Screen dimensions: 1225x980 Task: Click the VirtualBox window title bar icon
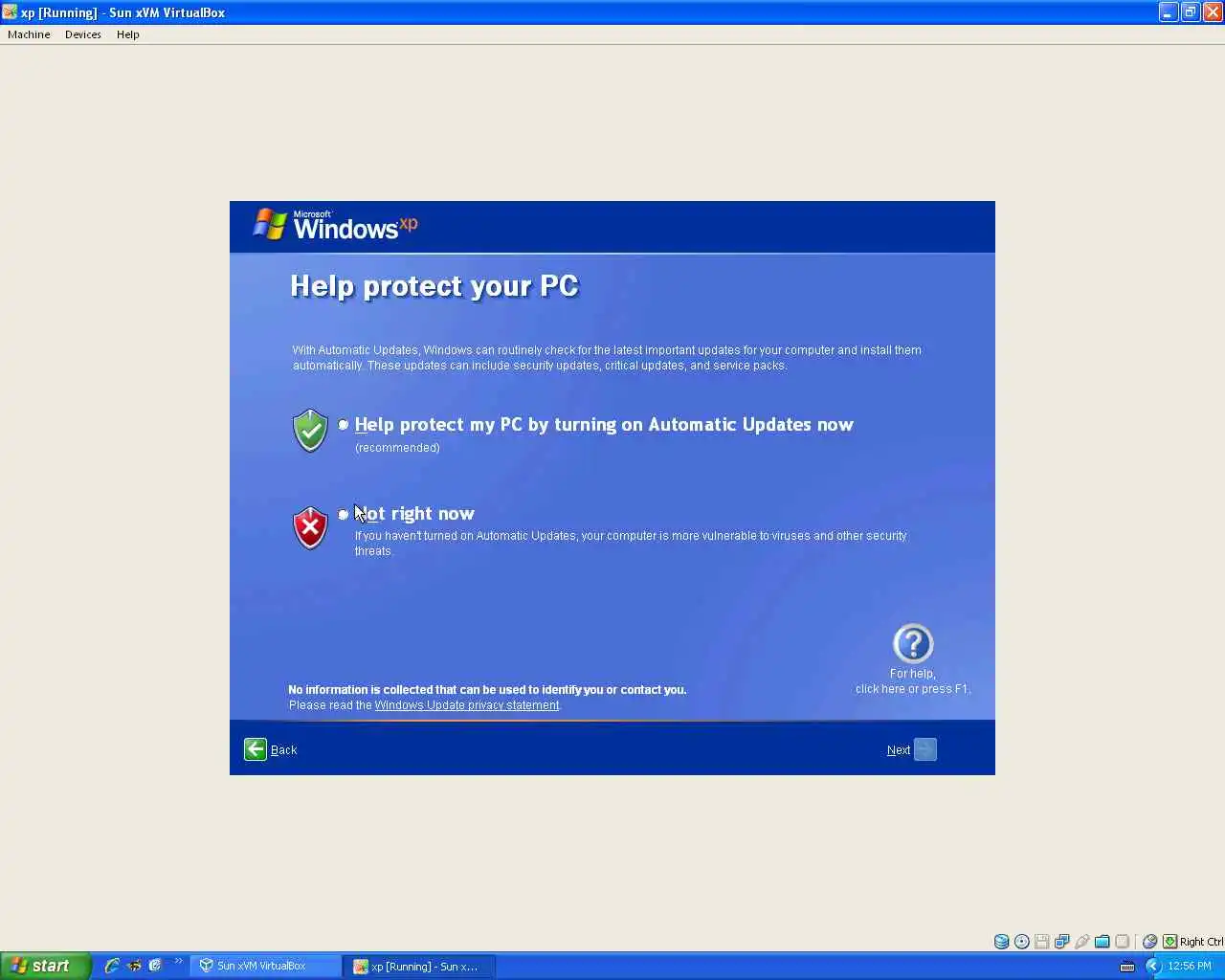click(10, 12)
